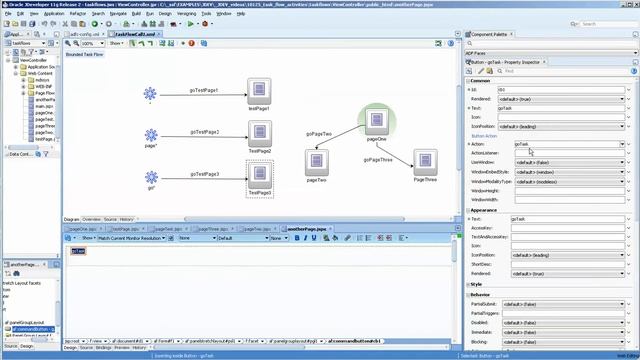
Task: Collapse the Common section in Property Inspector
Action: (468, 81)
